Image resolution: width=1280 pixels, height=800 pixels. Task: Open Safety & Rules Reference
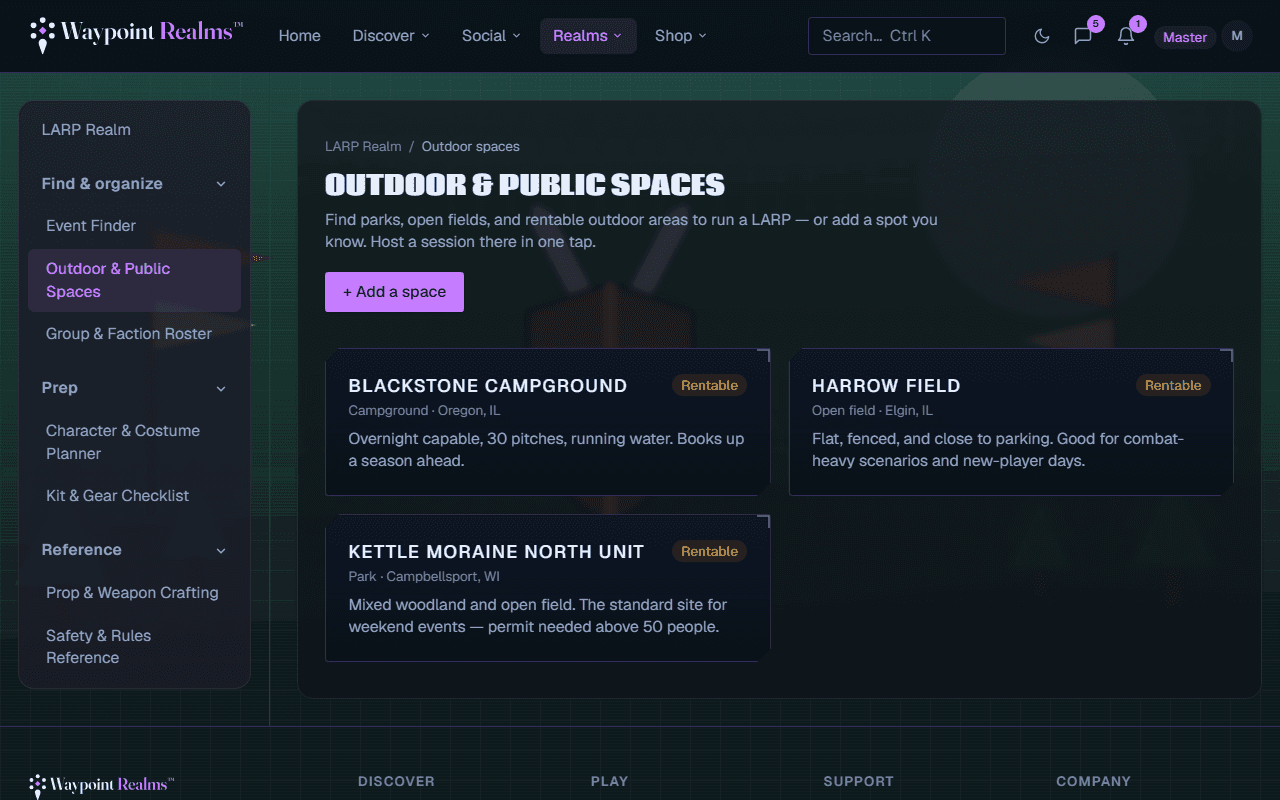134,647
